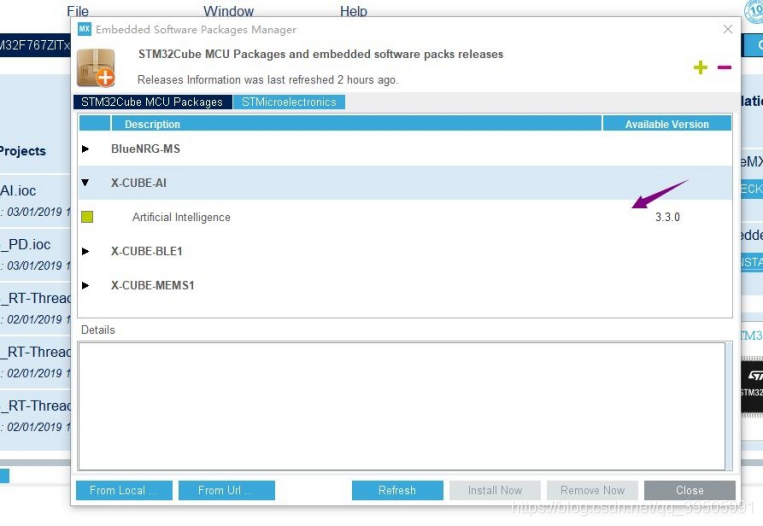Tick the Artificial Intelligence checkbox
Image resolution: width=763 pixels, height=526 pixels.
(87, 217)
